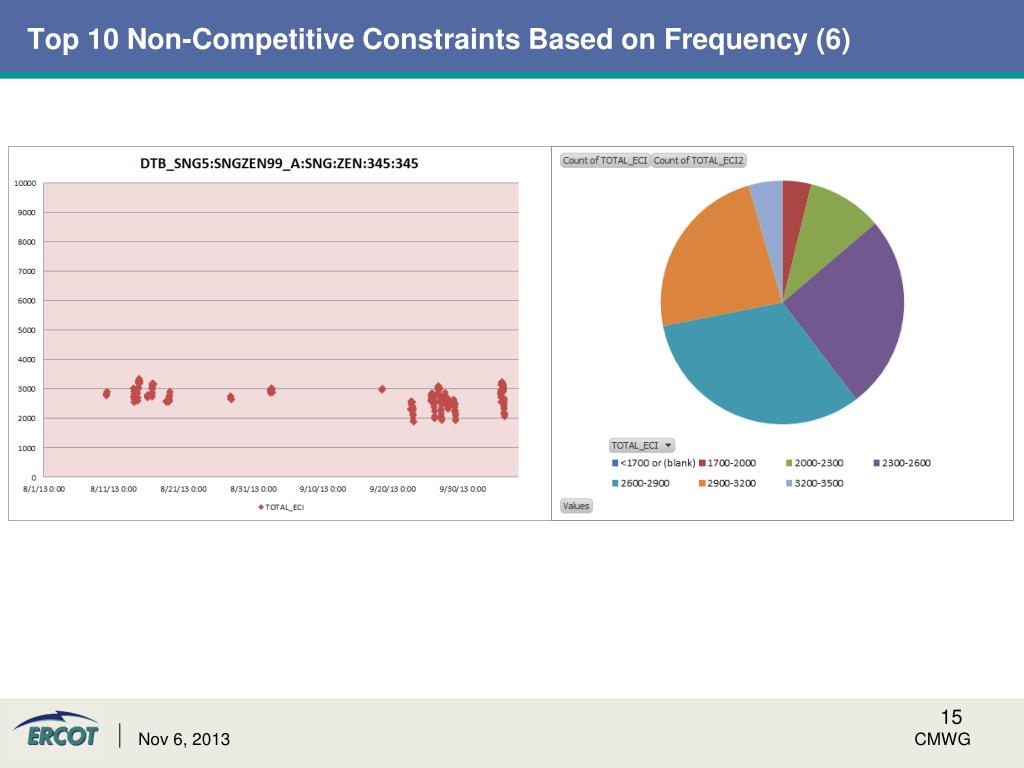Image resolution: width=1024 pixels, height=768 pixels.
Task: Click the orange pie slice
Action: pos(715,260)
